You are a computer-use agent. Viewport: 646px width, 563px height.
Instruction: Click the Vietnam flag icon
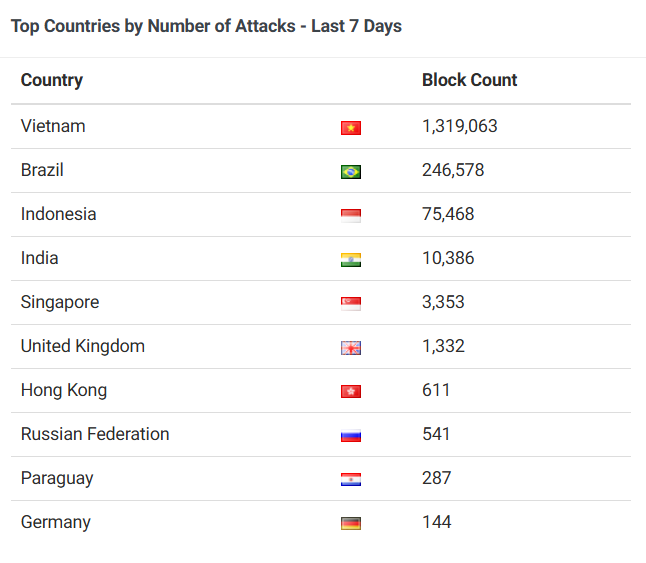350,128
